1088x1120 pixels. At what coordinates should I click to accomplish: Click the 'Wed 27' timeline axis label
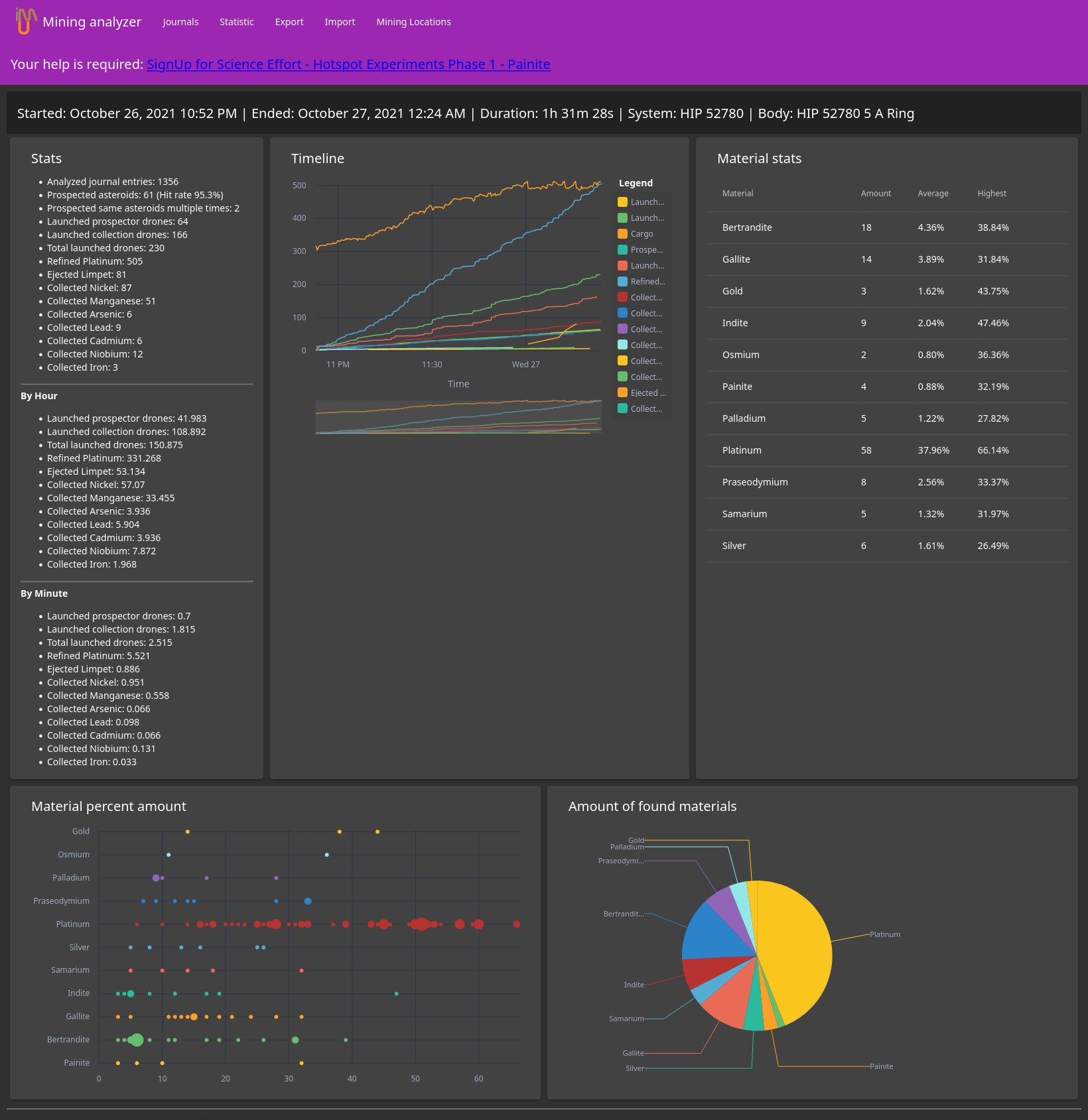point(526,365)
